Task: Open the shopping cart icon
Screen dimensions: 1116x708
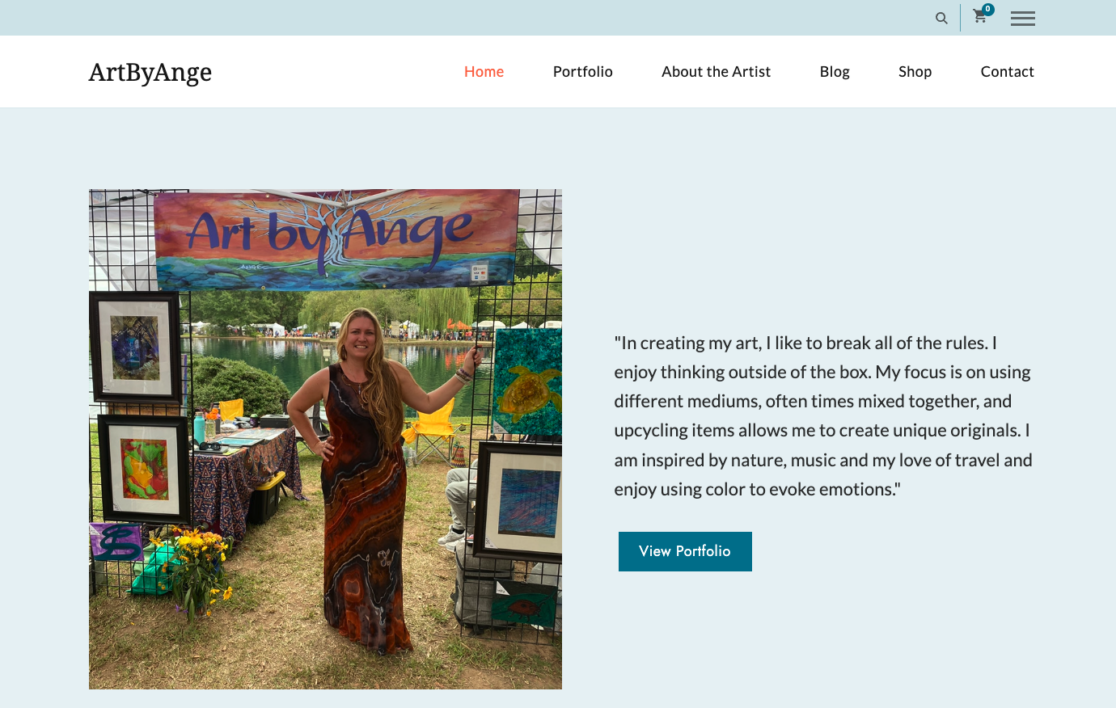Action: pos(979,17)
